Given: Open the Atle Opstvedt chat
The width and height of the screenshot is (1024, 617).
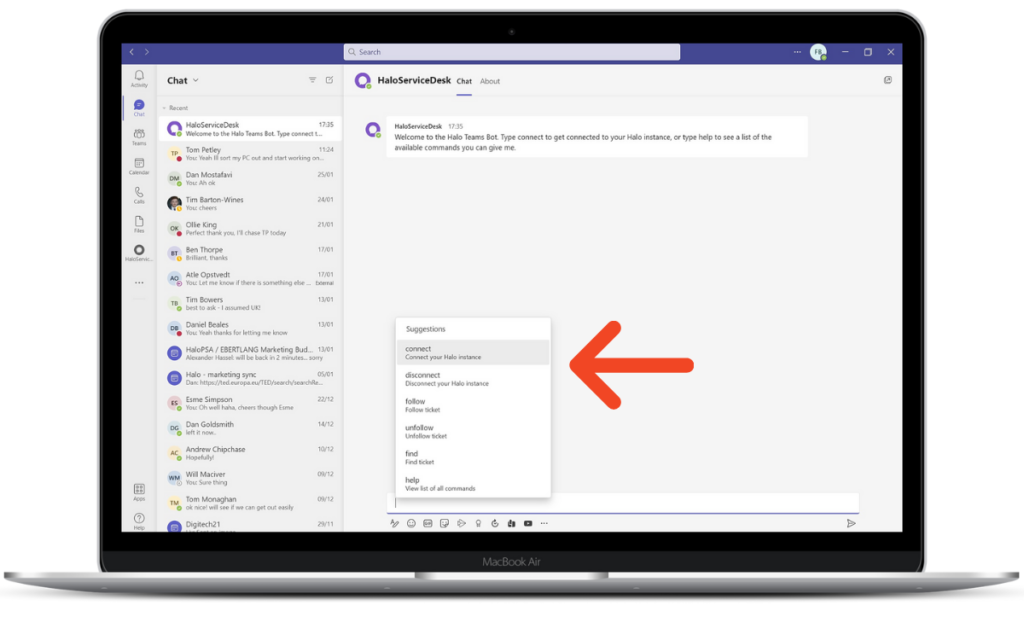Looking at the screenshot, I should tap(250, 279).
